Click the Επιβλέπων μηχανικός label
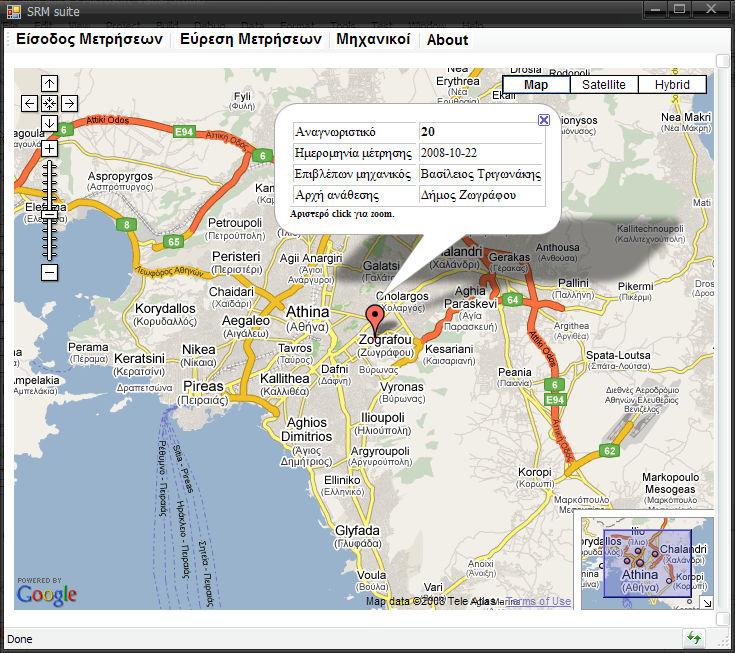The height and width of the screenshot is (653, 735). [x=352, y=174]
